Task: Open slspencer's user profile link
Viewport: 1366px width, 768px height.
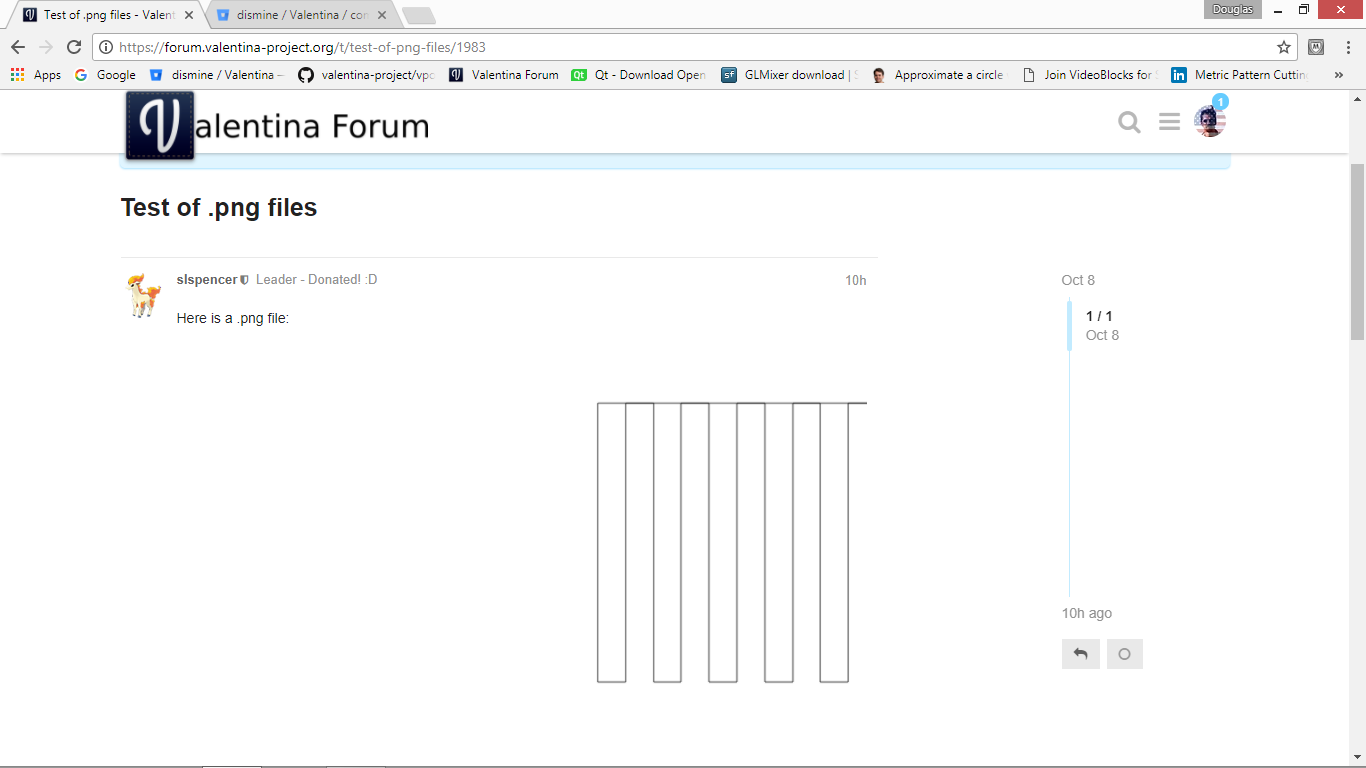Action: point(206,280)
